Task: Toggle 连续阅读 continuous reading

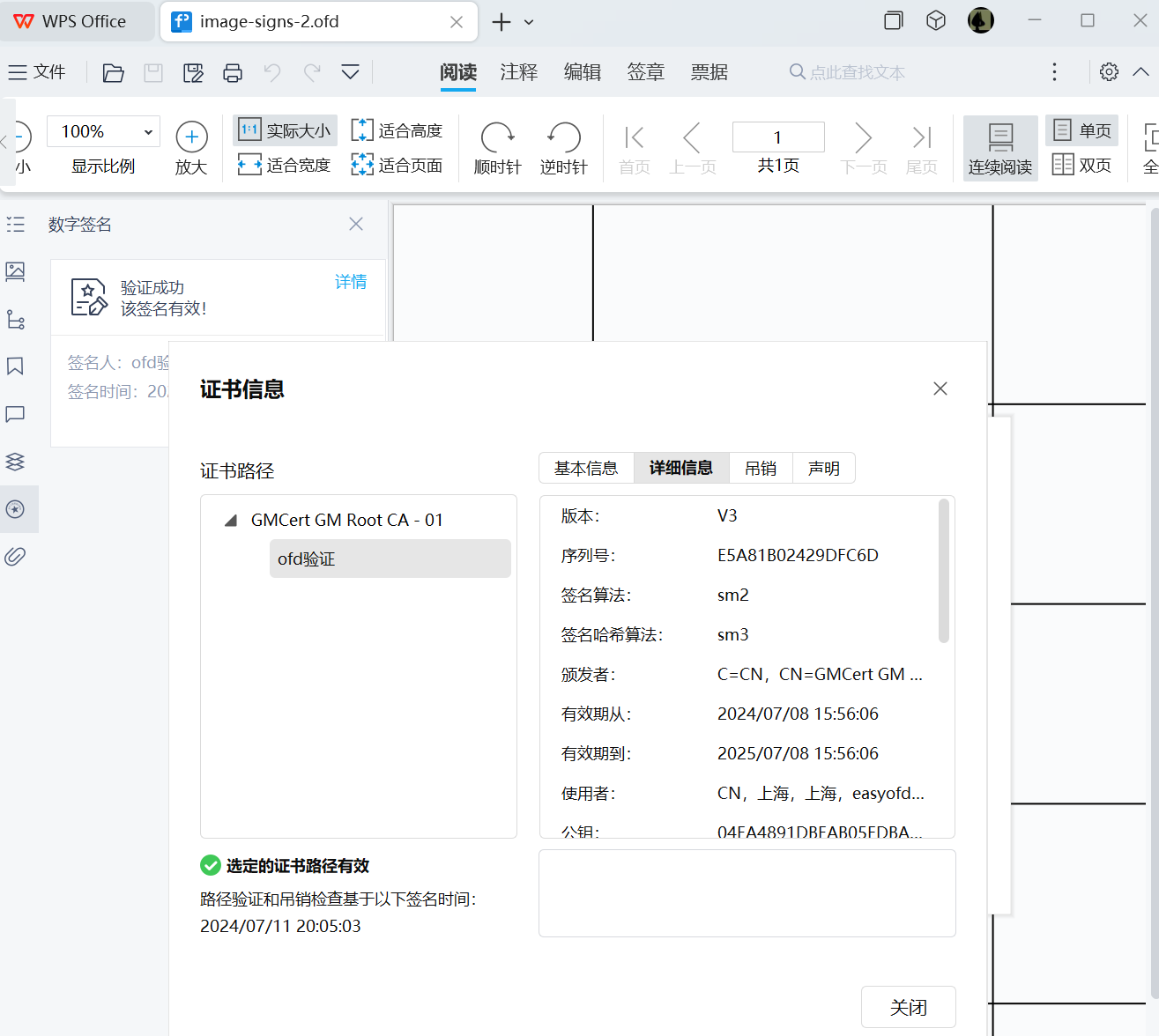Action: coord(1000,148)
